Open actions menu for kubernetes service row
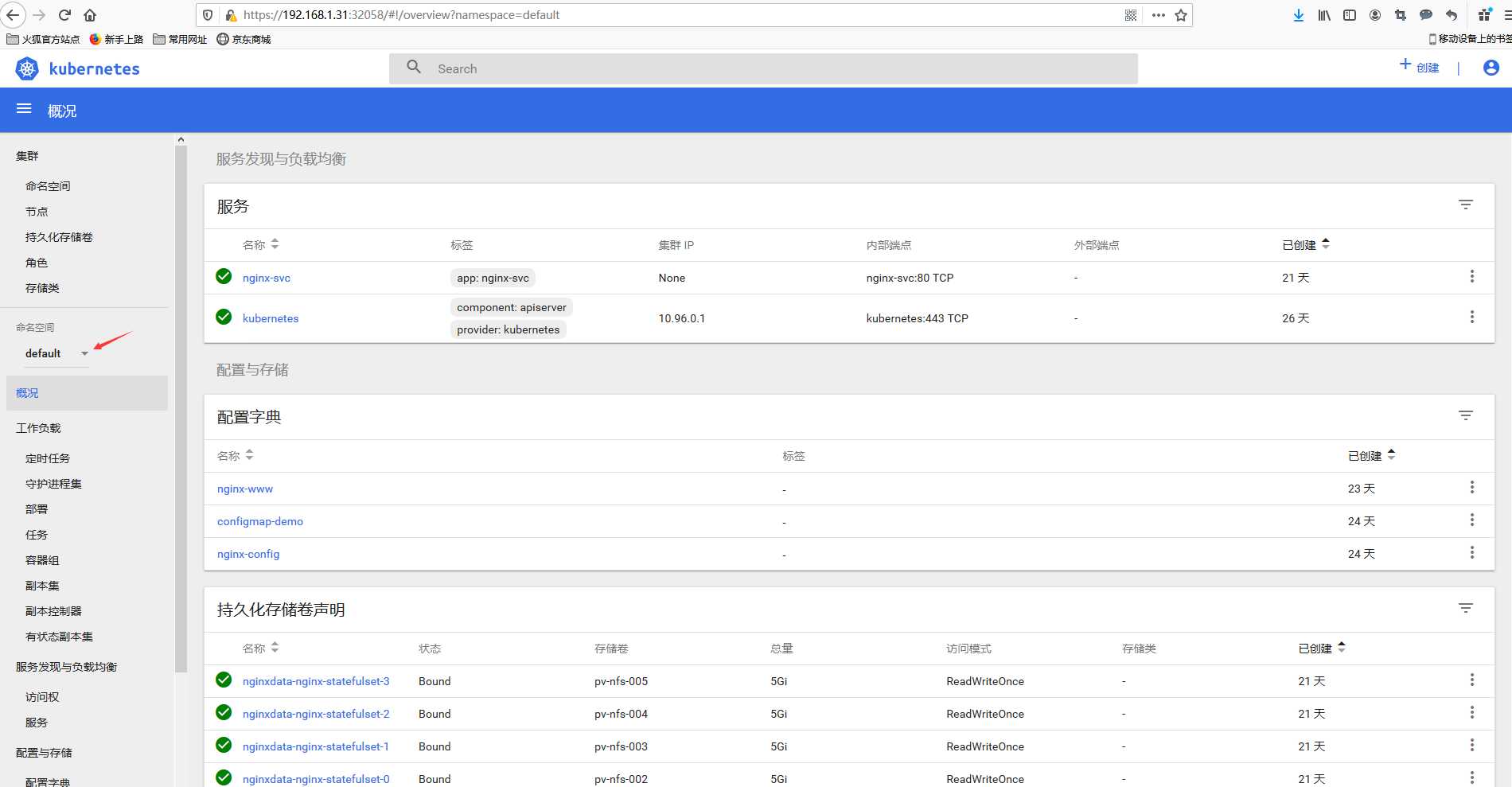 click(x=1472, y=318)
